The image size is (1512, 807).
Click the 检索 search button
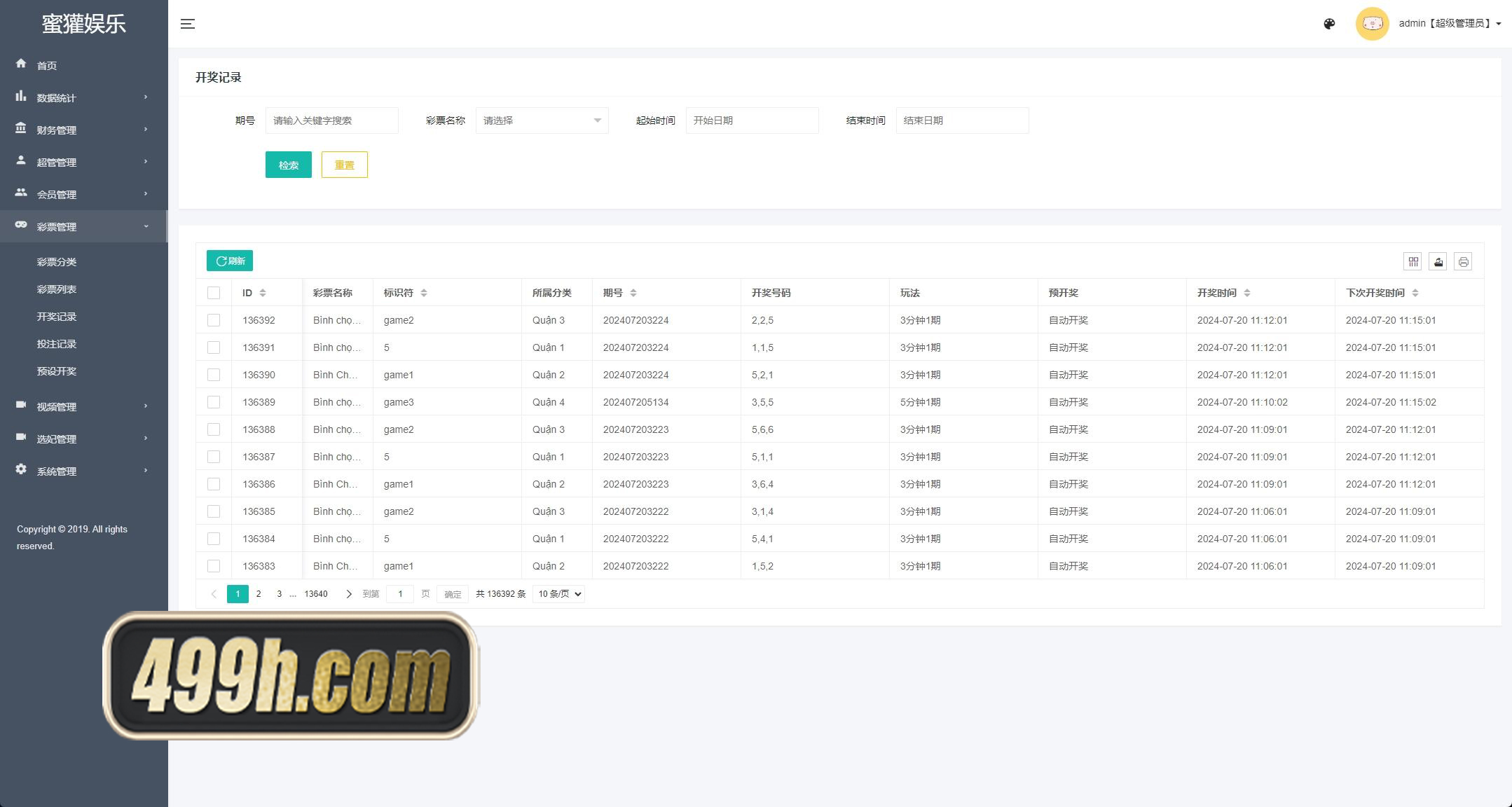pos(288,165)
